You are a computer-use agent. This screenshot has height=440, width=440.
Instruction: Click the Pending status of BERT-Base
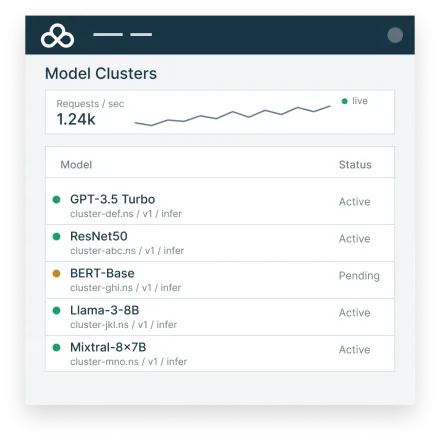pos(359,276)
